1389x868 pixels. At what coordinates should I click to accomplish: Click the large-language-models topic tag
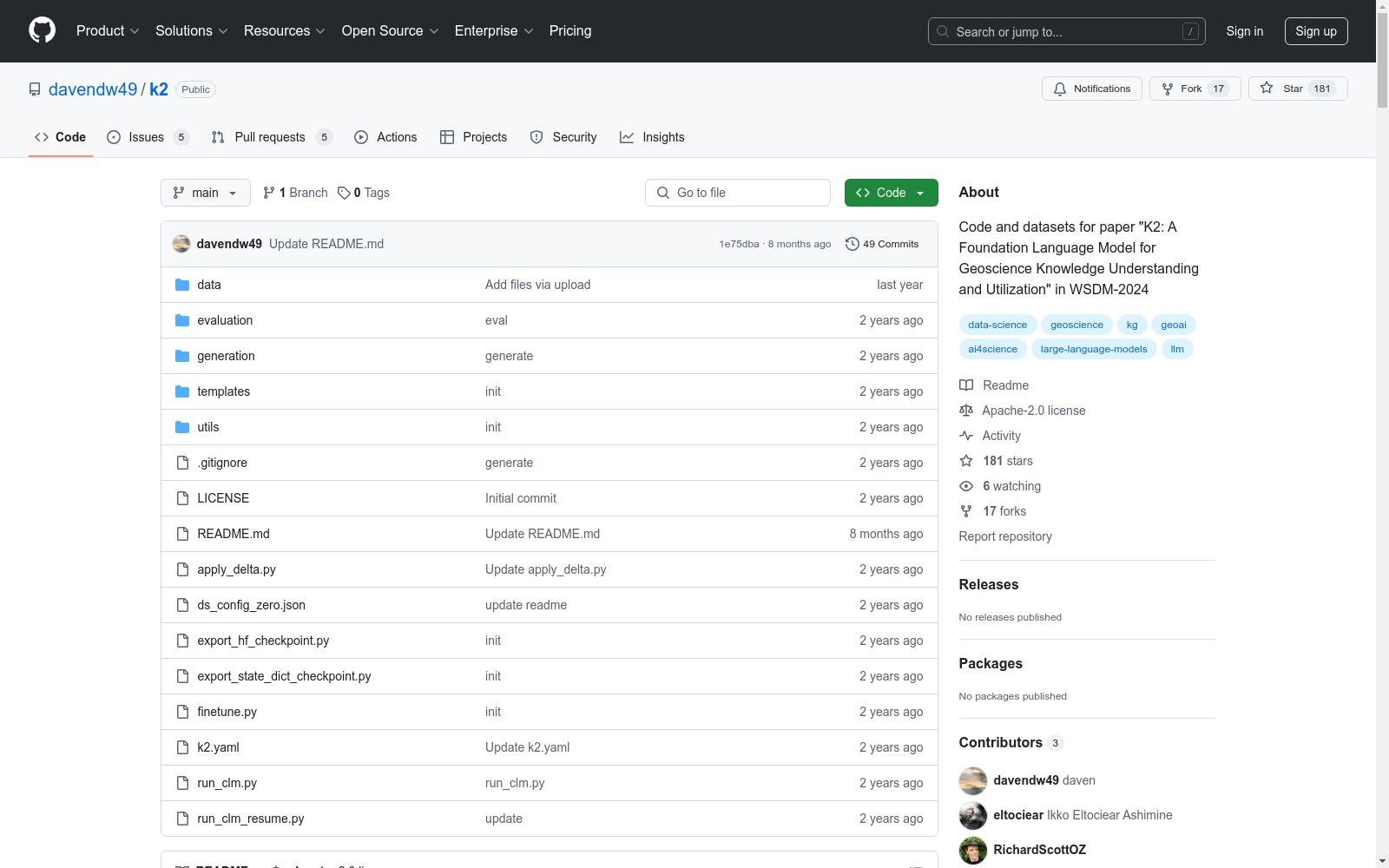(1094, 349)
